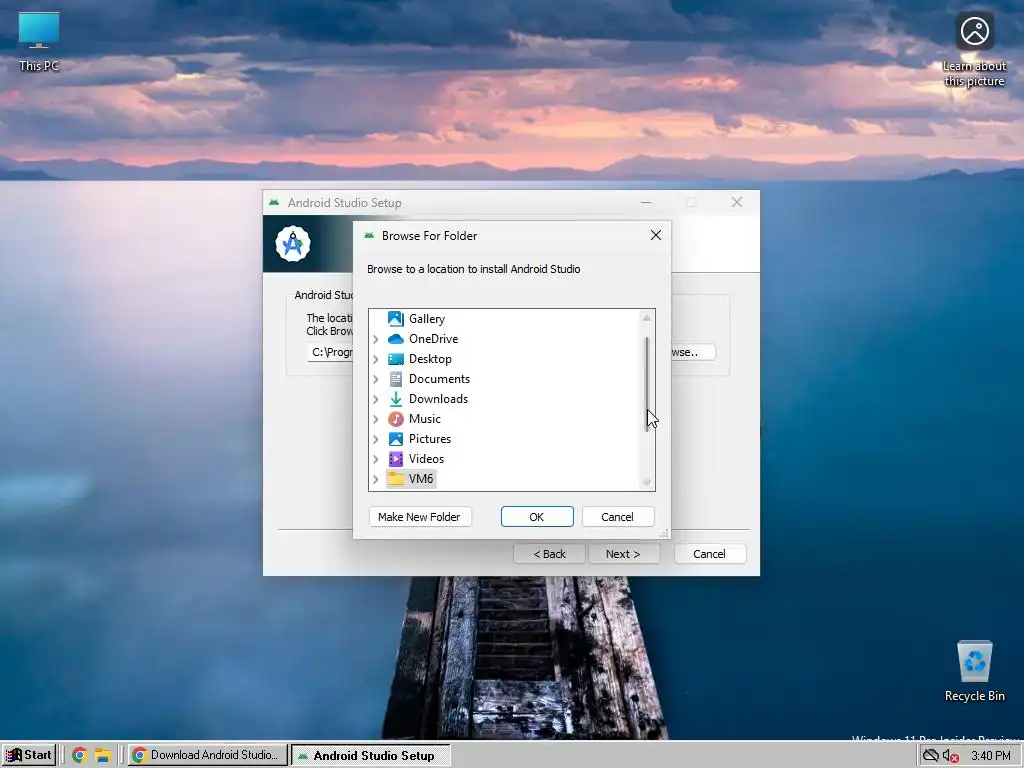The width and height of the screenshot is (1024, 768).
Task: Click the Android Studio logo in setup header
Action: (293, 244)
